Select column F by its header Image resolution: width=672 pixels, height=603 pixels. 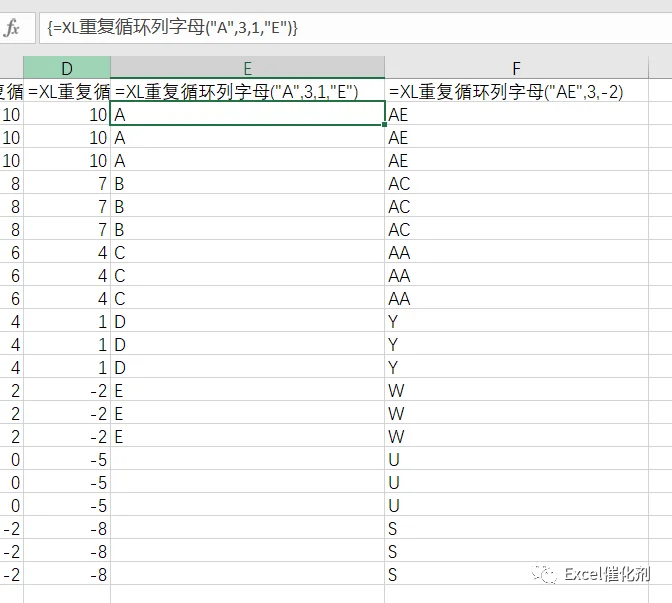tap(516, 68)
